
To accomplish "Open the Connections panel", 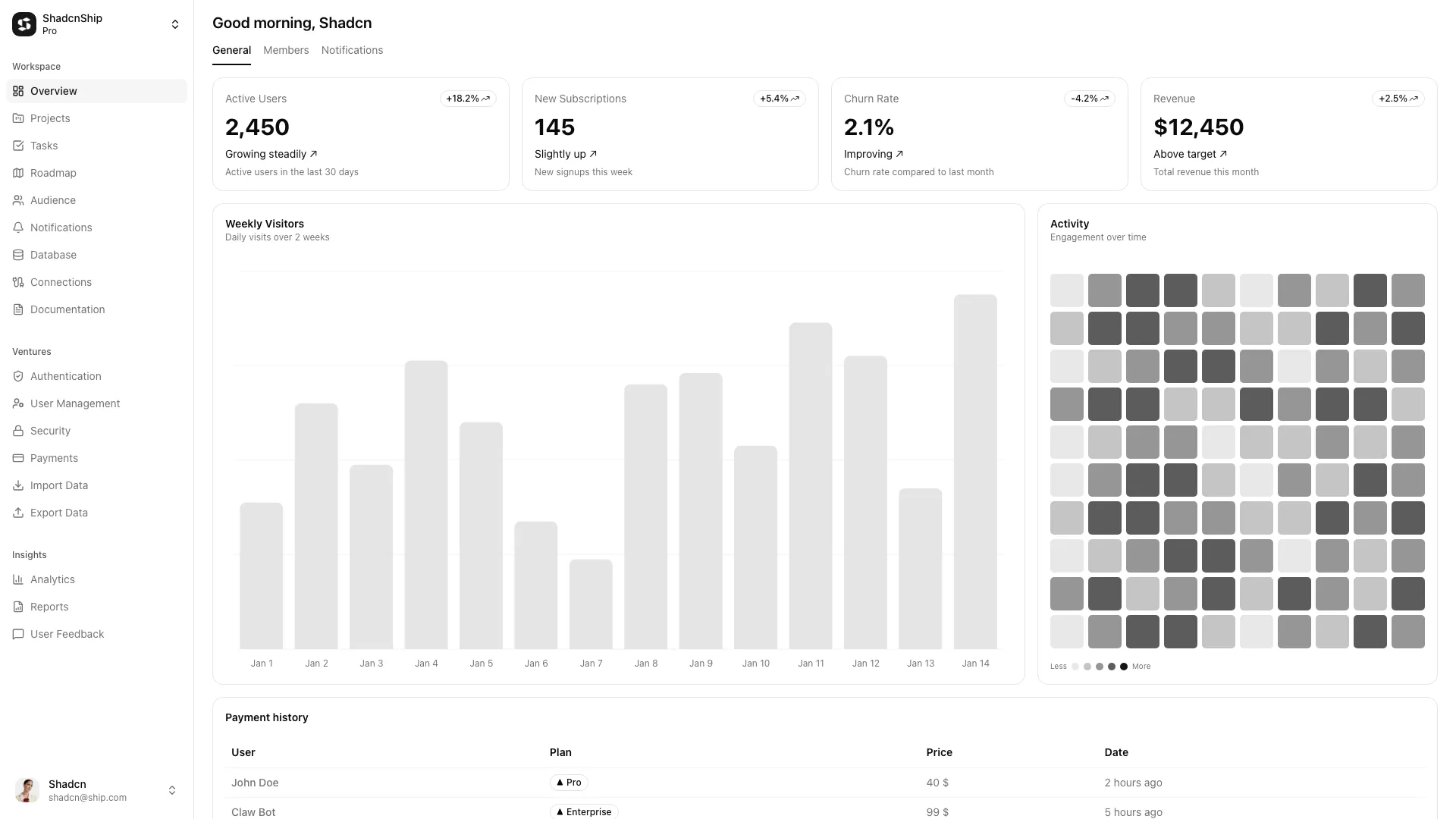I will [x=60, y=282].
